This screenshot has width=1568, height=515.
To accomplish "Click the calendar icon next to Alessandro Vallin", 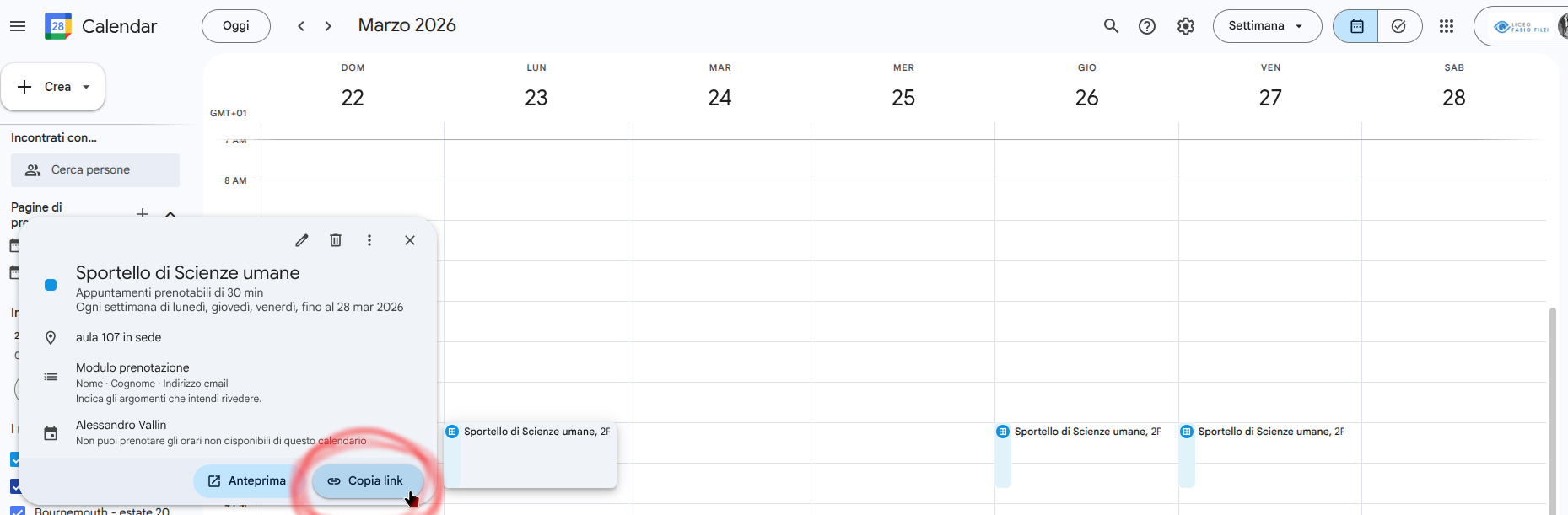I will tap(51, 433).
